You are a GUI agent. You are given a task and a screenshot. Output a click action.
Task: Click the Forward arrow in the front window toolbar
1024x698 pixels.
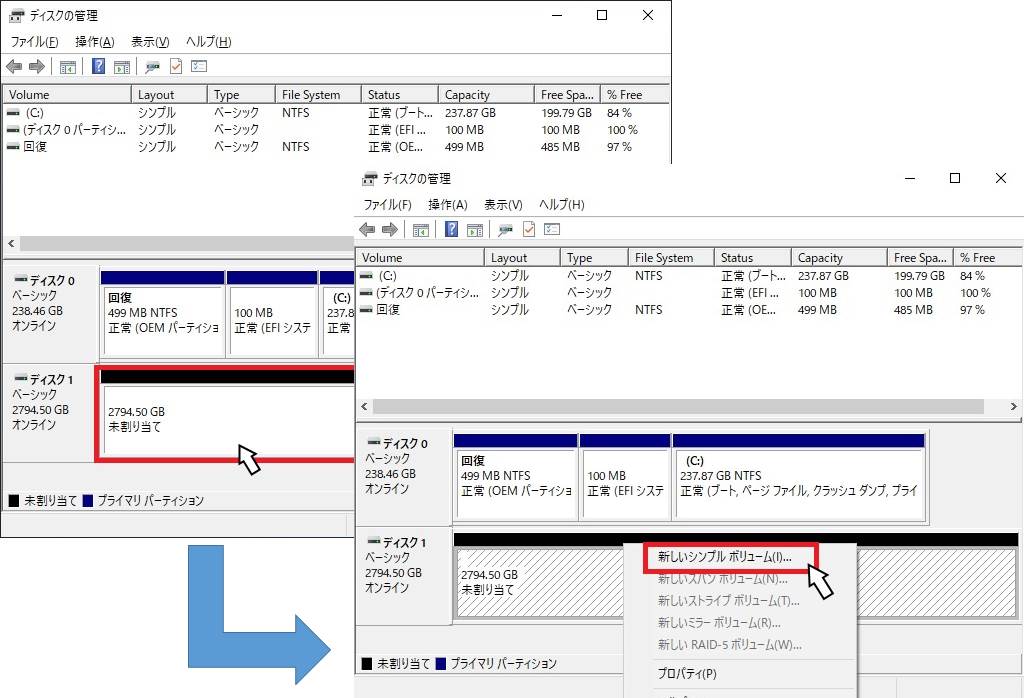(389, 229)
